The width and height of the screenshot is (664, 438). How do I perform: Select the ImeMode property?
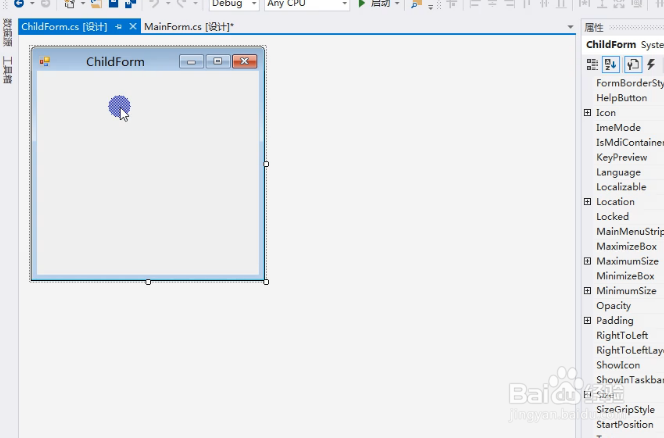[618, 128]
